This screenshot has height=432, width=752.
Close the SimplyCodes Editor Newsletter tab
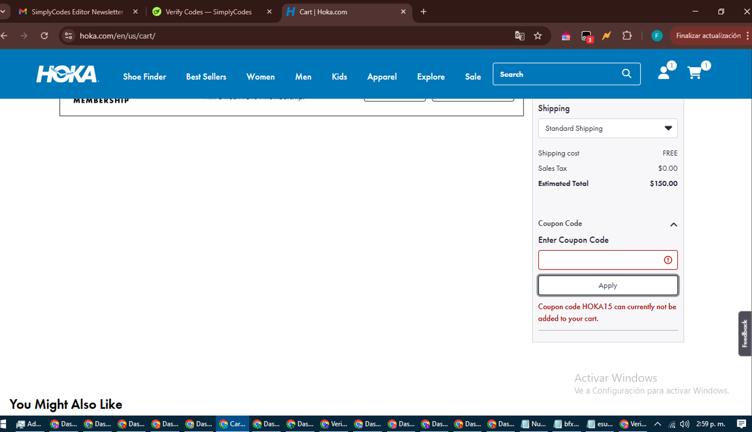pyautogui.click(x=135, y=12)
